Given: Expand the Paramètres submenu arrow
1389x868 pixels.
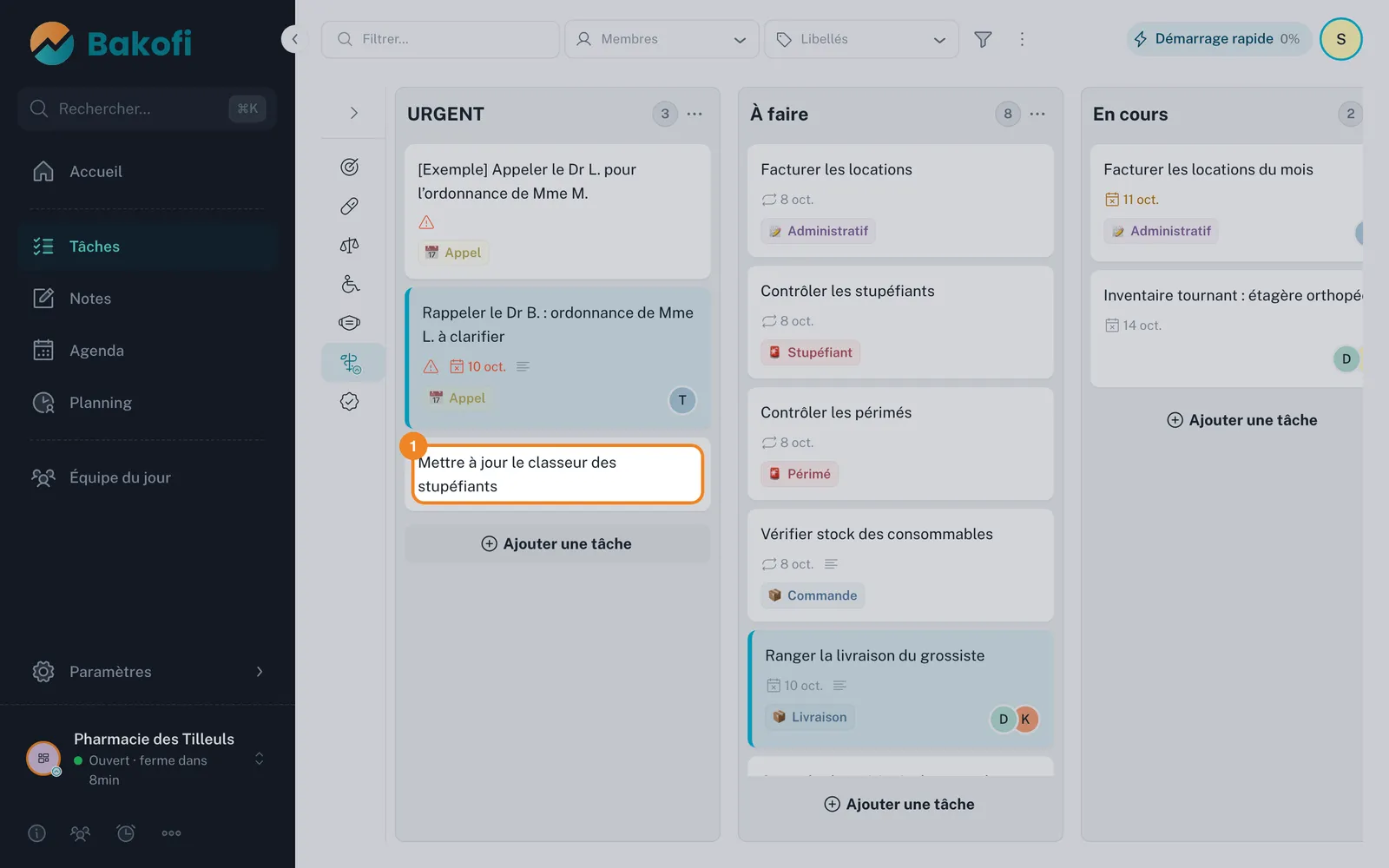Looking at the screenshot, I should (260, 672).
